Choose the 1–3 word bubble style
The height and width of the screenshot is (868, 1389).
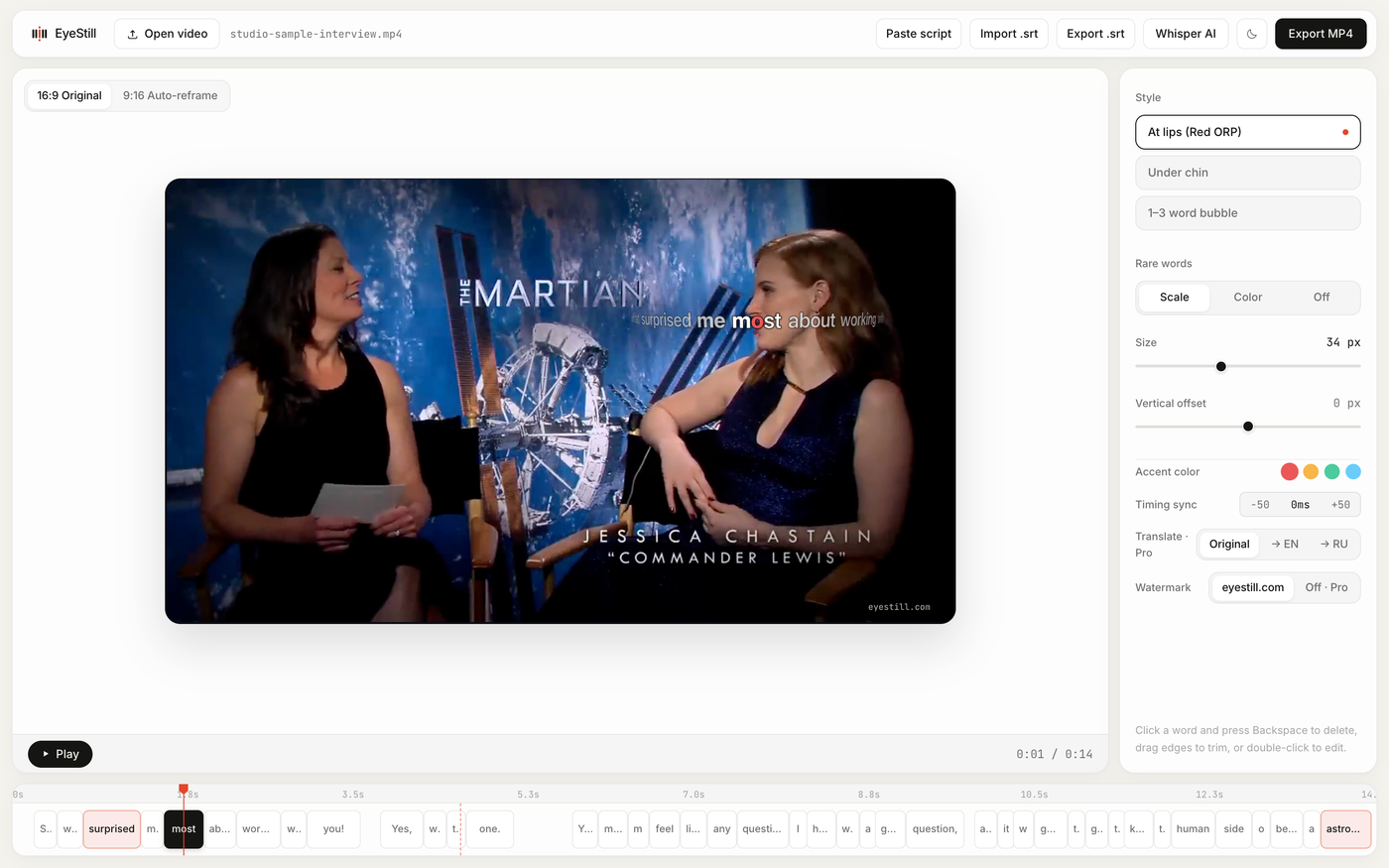pyautogui.click(x=1247, y=213)
